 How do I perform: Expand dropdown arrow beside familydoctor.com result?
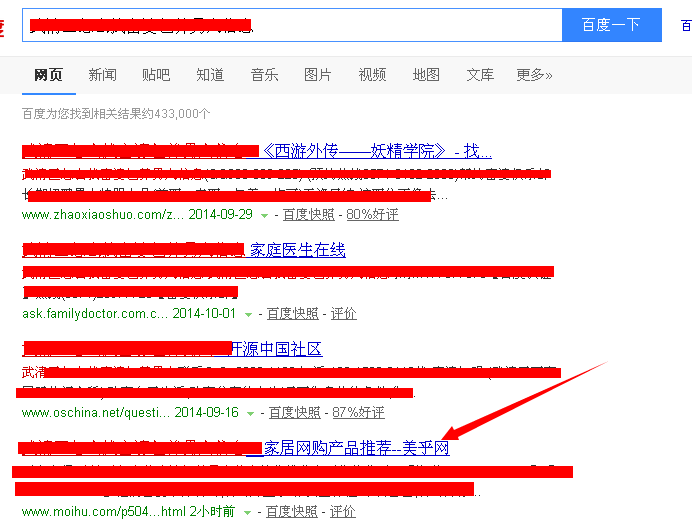[x=248, y=314]
